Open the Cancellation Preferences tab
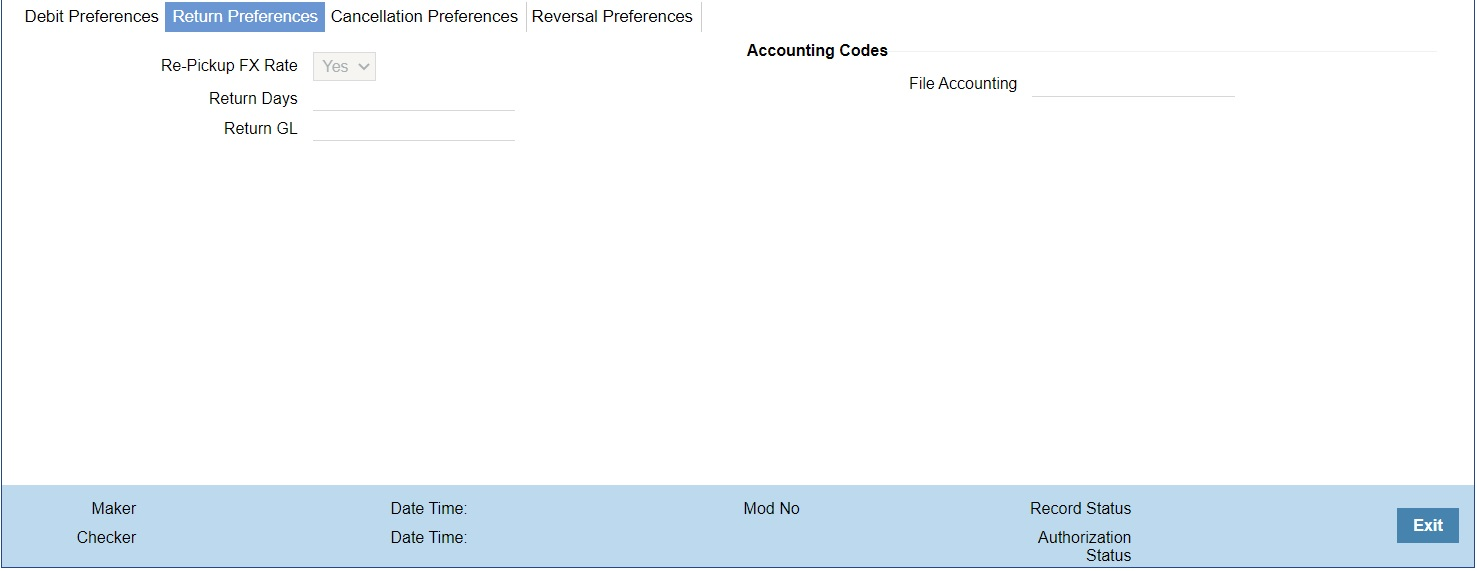This screenshot has width=1477, height=571. (x=424, y=16)
